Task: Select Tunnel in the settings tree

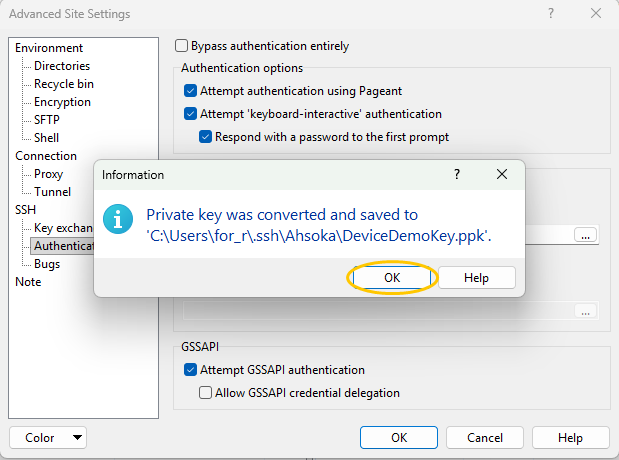Action: pos(53,192)
